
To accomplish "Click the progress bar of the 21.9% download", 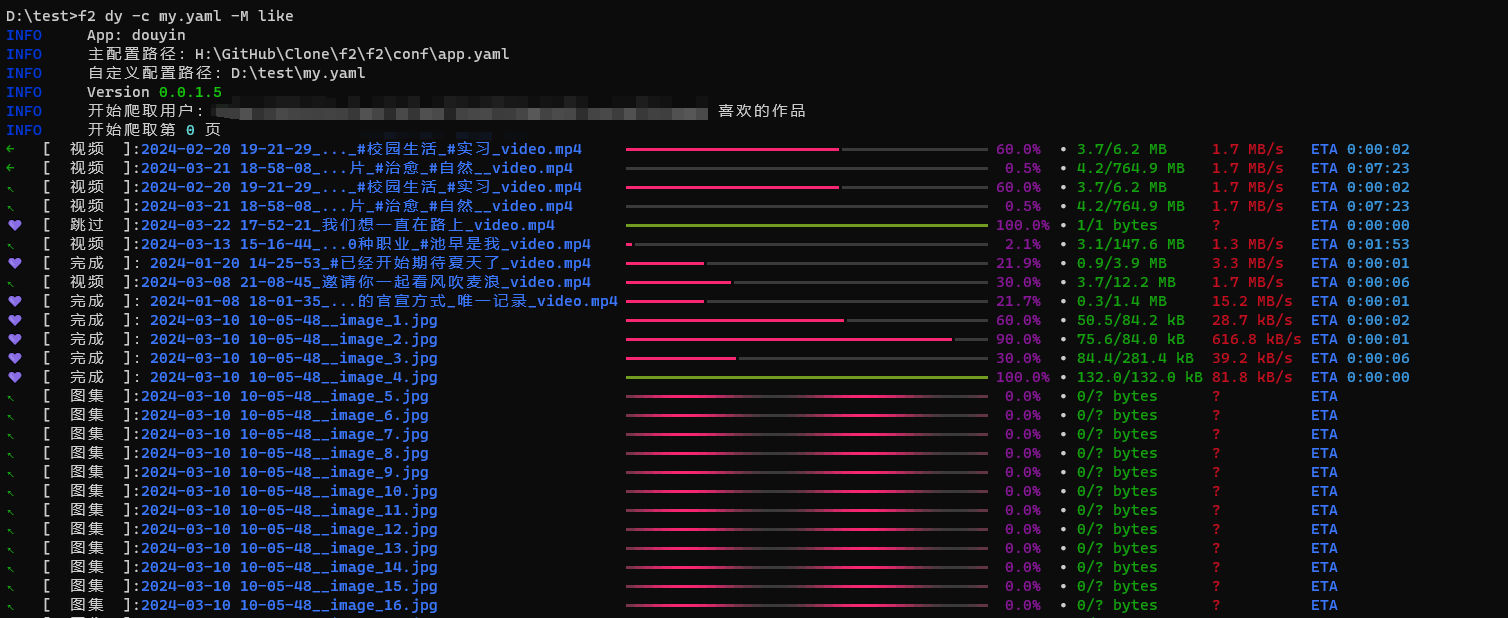I will [805, 262].
